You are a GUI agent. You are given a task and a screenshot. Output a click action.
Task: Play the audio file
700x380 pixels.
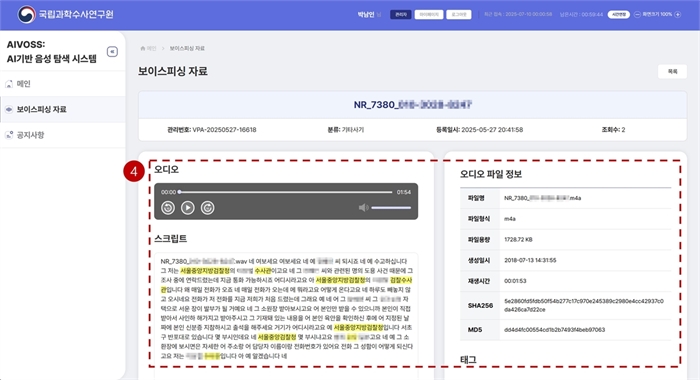(188, 208)
